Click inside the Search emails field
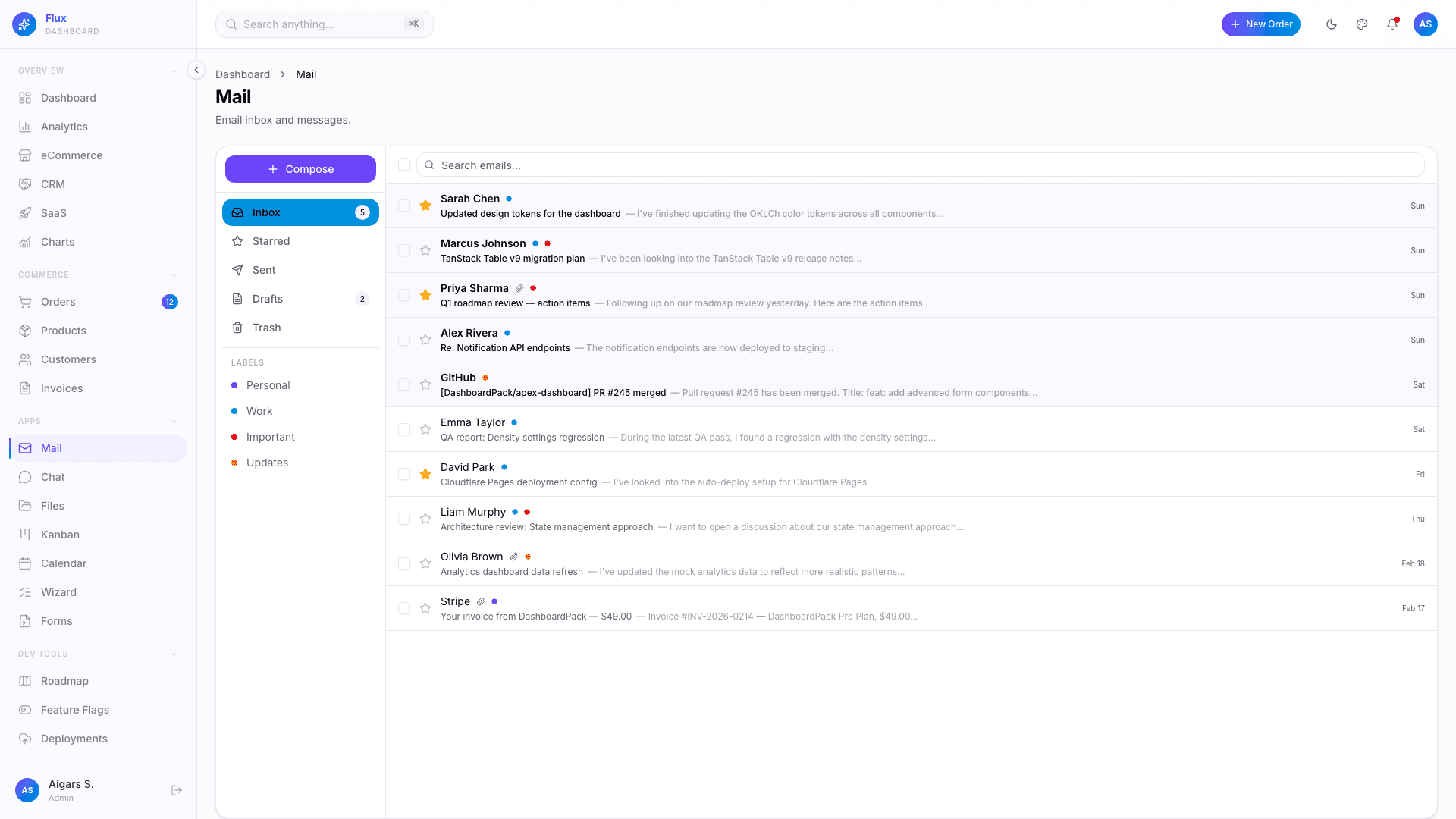Viewport: 1456px width, 819px height. coord(682,165)
